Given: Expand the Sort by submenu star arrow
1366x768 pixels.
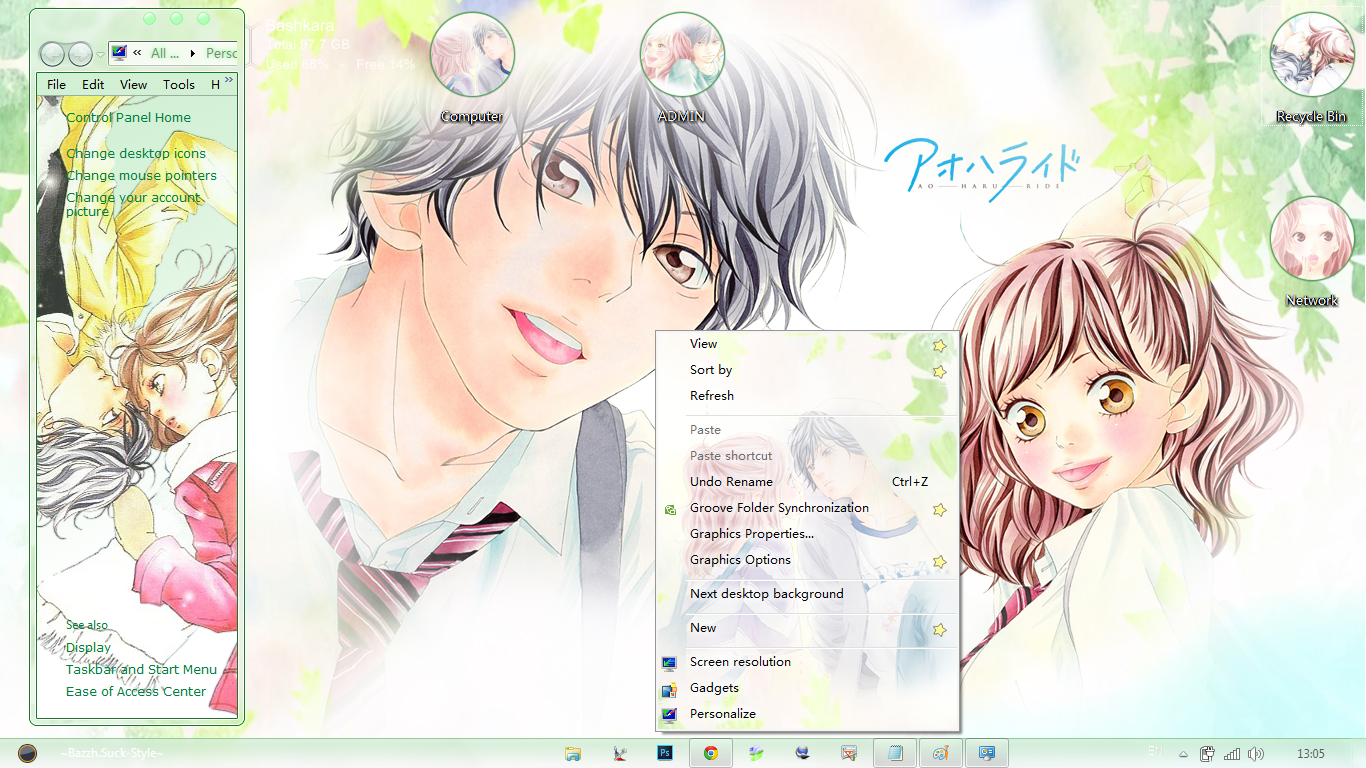Looking at the screenshot, I should (939, 371).
